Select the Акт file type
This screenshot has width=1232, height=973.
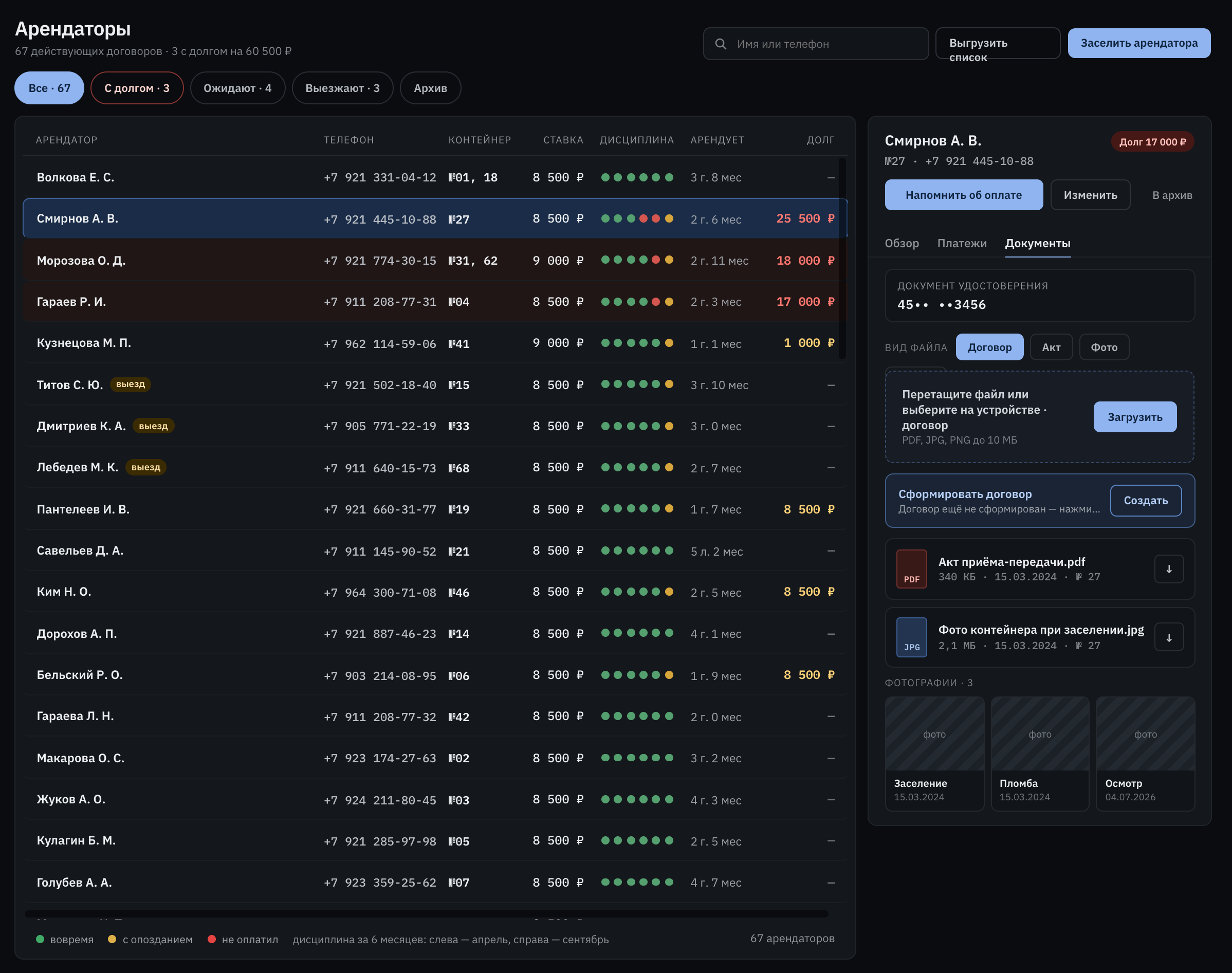[x=1051, y=347]
